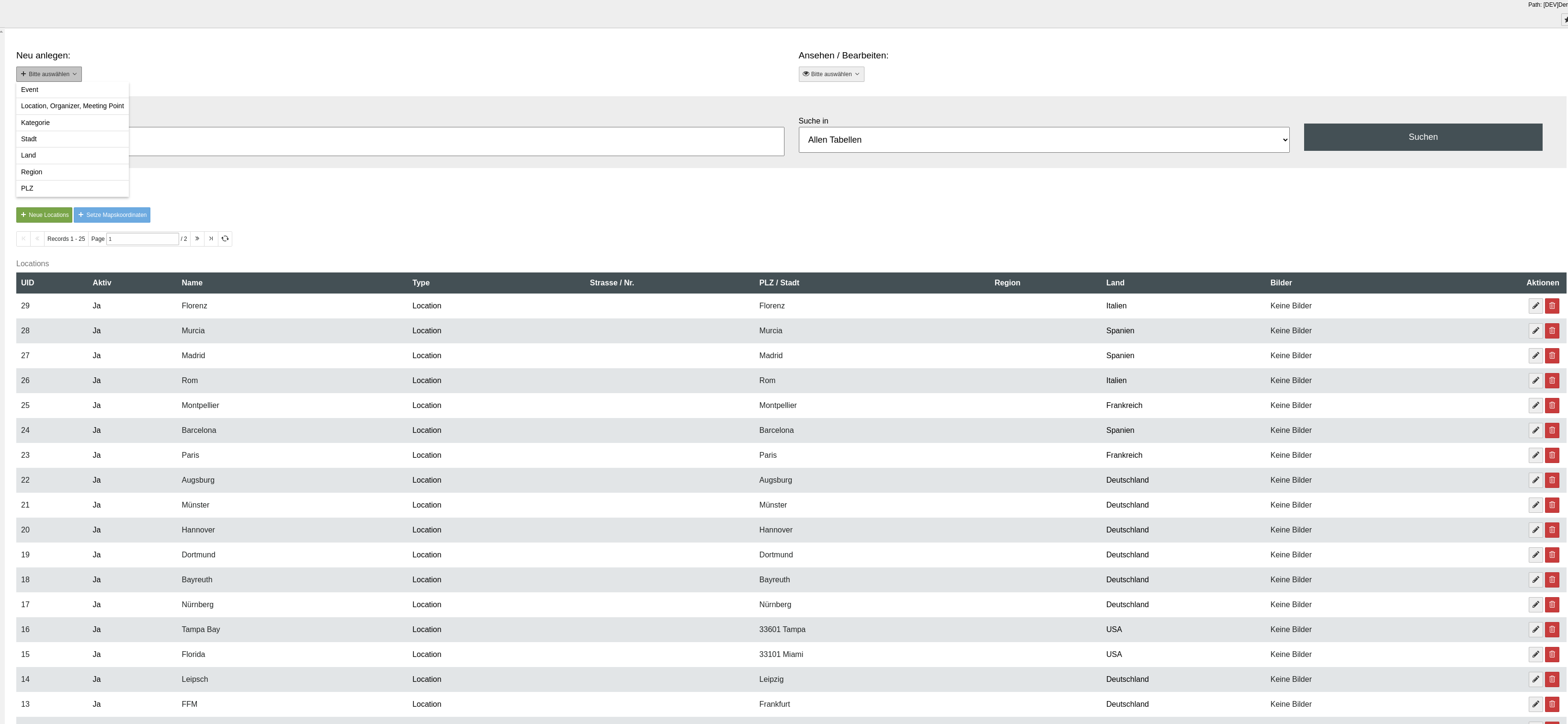Image resolution: width=1568 pixels, height=724 pixels.
Task: Edit the Barcelona location
Action: tap(1536, 431)
